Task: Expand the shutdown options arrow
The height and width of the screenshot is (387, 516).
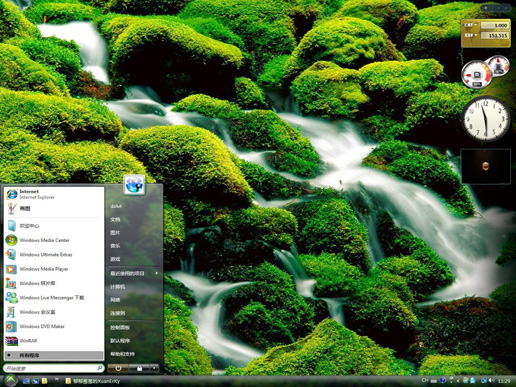Action: [x=154, y=368]
